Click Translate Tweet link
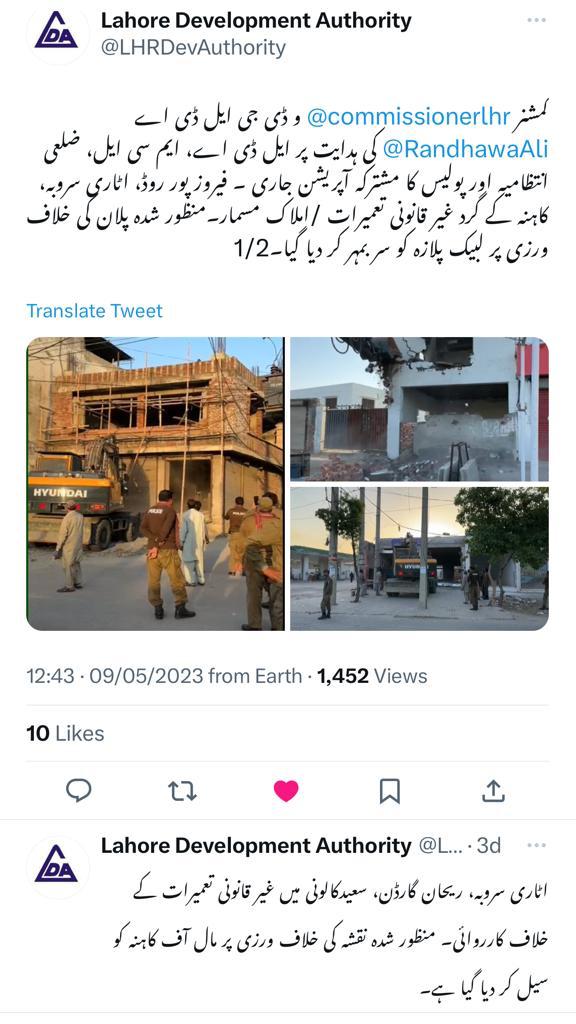 click(x=94, y=311)
